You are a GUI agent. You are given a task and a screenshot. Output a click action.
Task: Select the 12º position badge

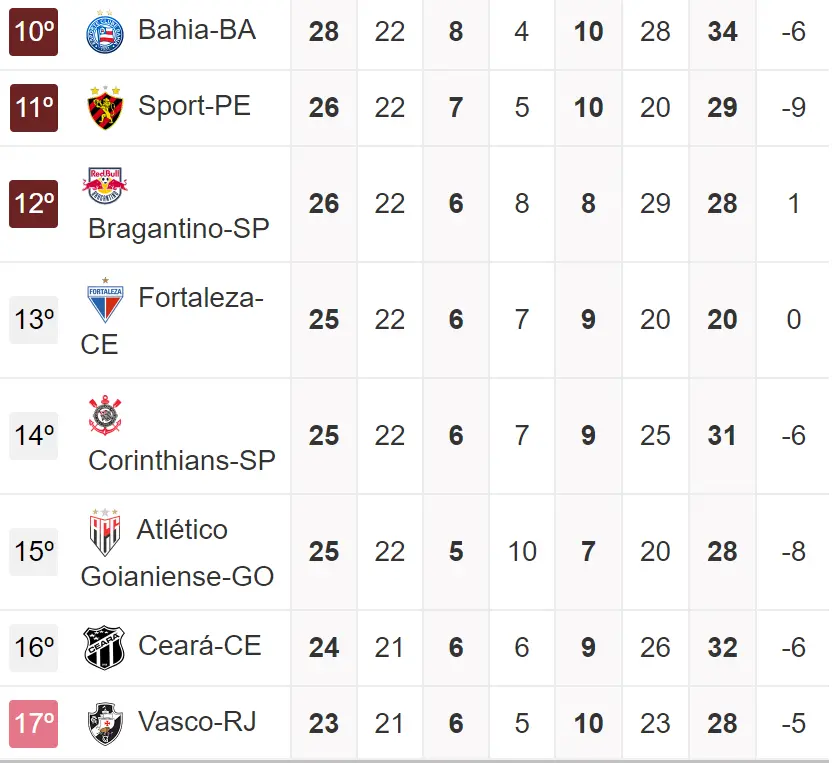pyautogui.click(x=34, y=204)
